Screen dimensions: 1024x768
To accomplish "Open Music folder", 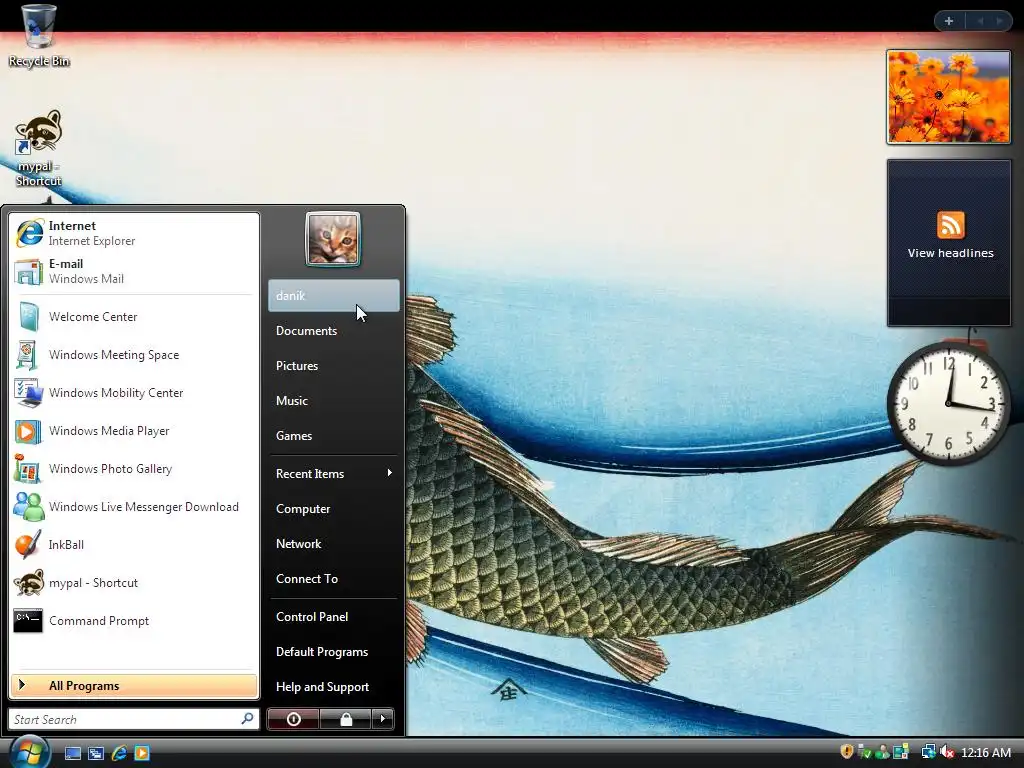I will (334, 401).
